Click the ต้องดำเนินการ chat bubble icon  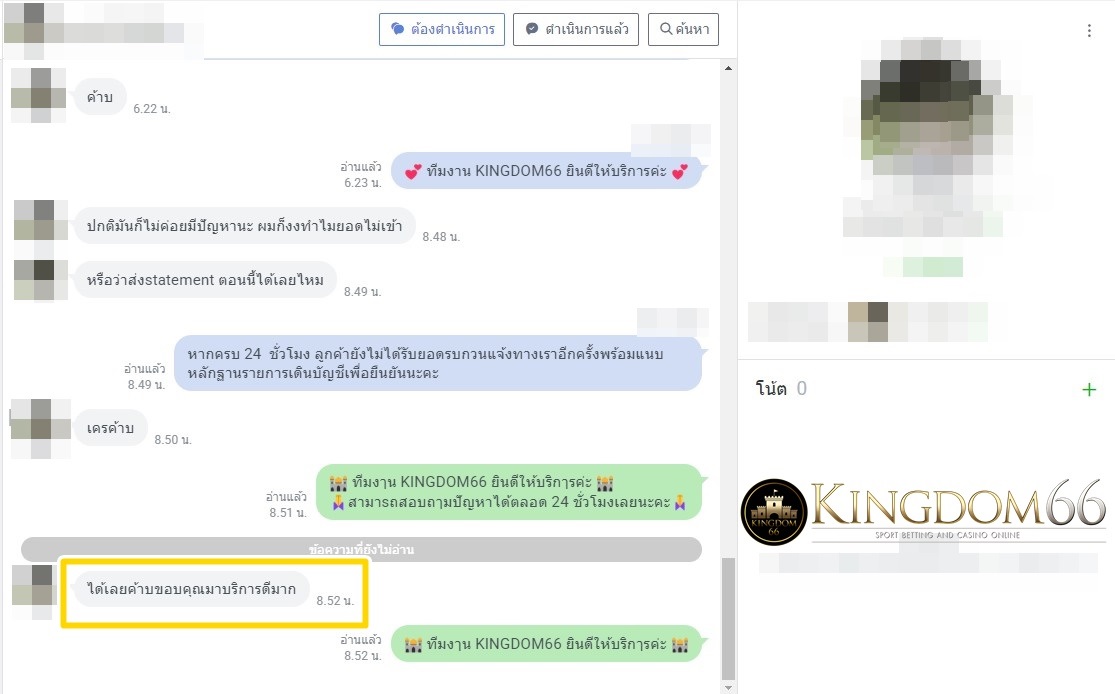pos(398,29)
